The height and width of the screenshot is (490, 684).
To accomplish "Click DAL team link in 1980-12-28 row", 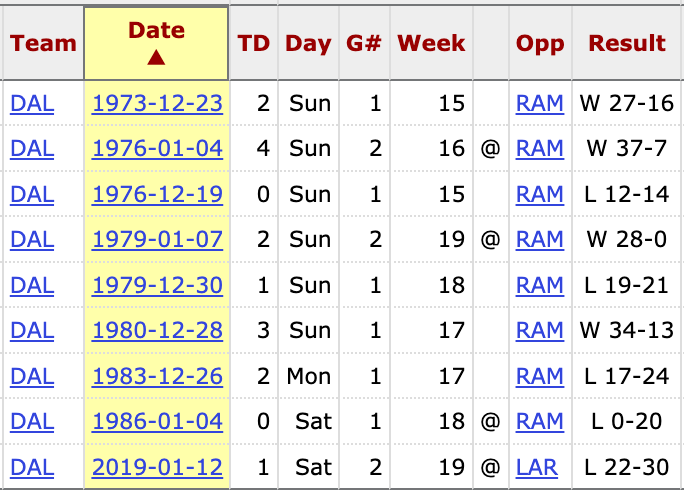I will (32, 330).
